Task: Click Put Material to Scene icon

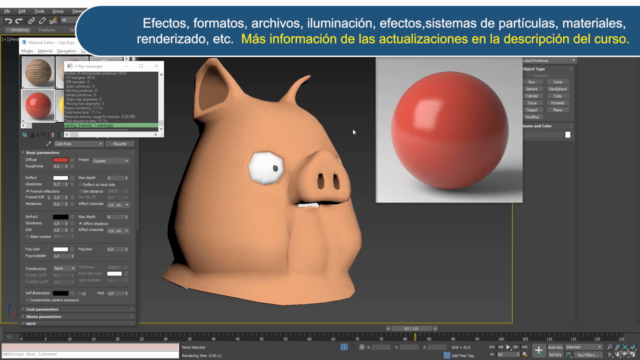Action: point(32,135)
